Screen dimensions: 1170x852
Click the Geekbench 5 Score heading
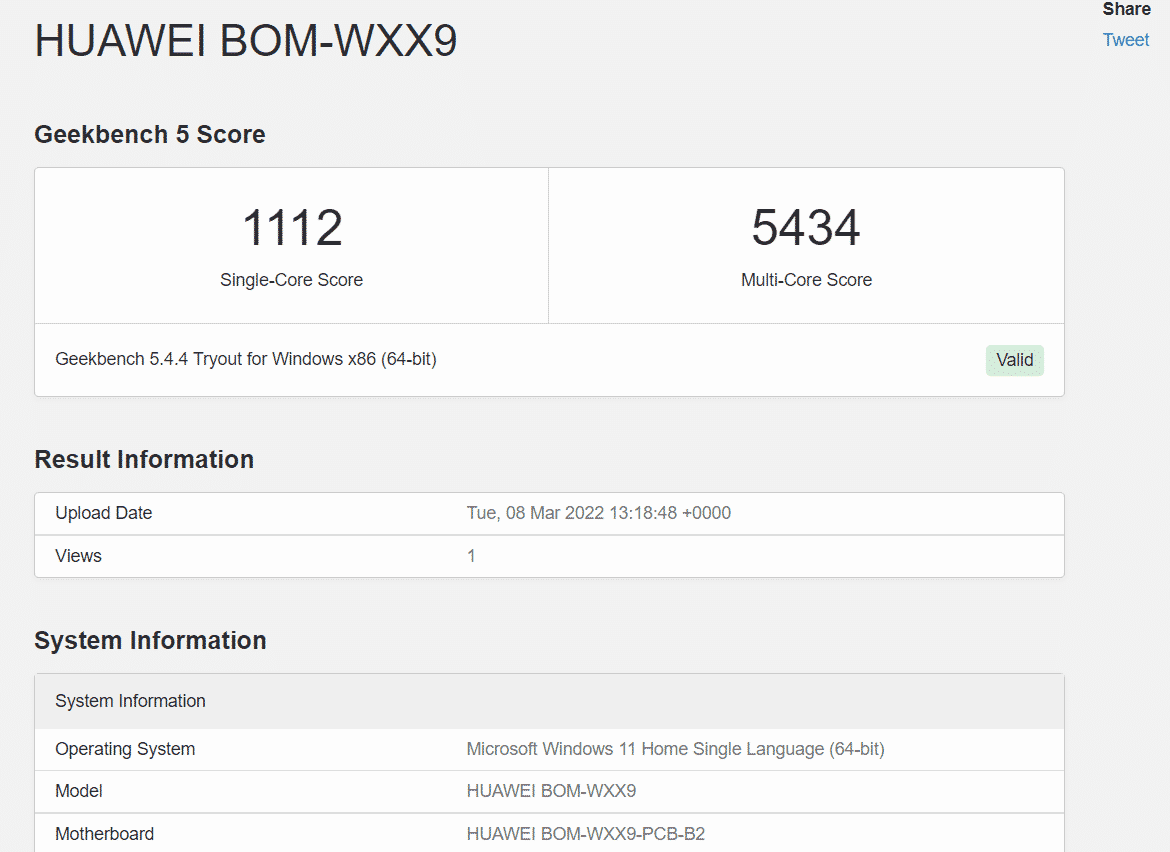pyautogui.click(x=150, y=135)
